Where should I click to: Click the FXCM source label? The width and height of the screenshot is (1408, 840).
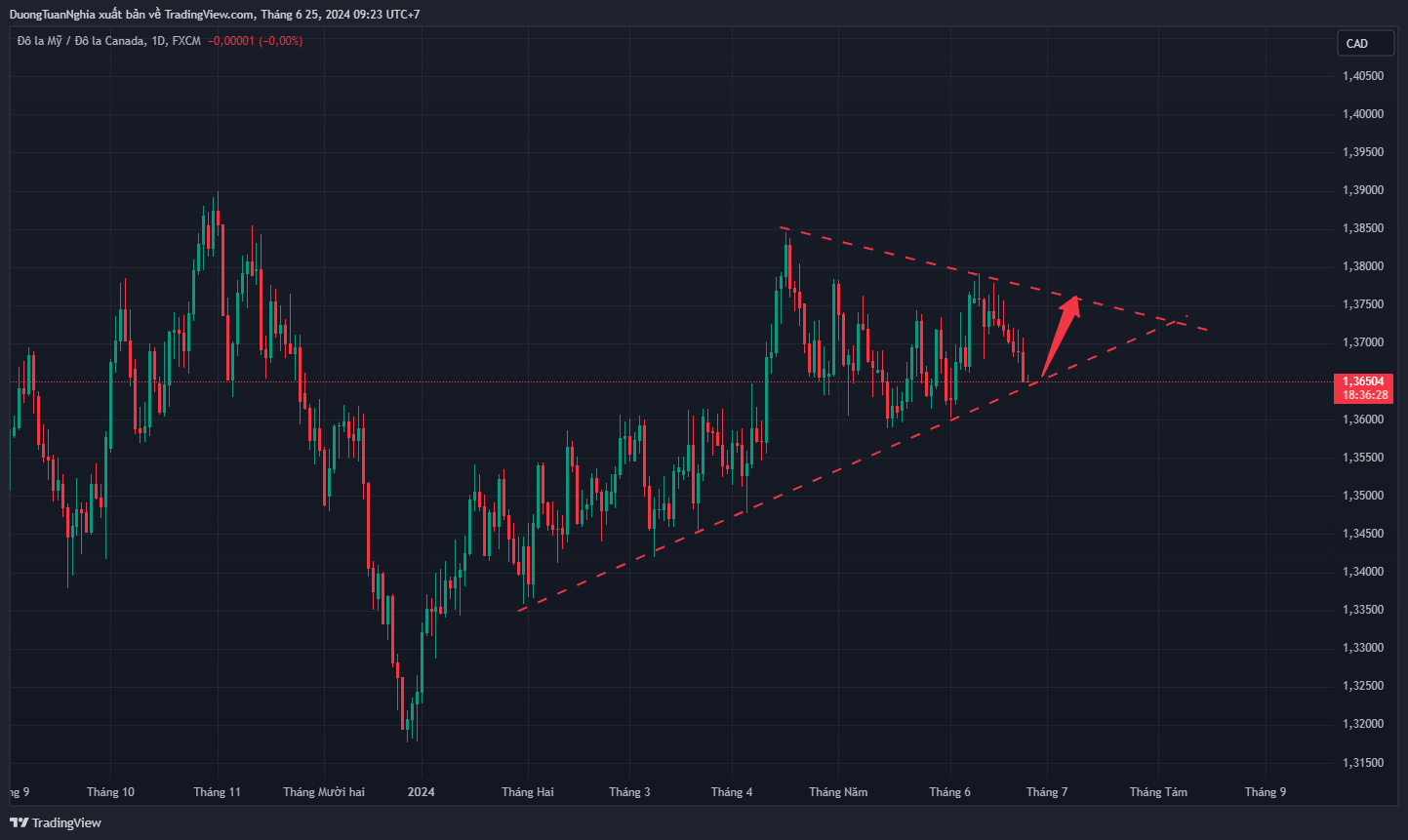point(186,41)
